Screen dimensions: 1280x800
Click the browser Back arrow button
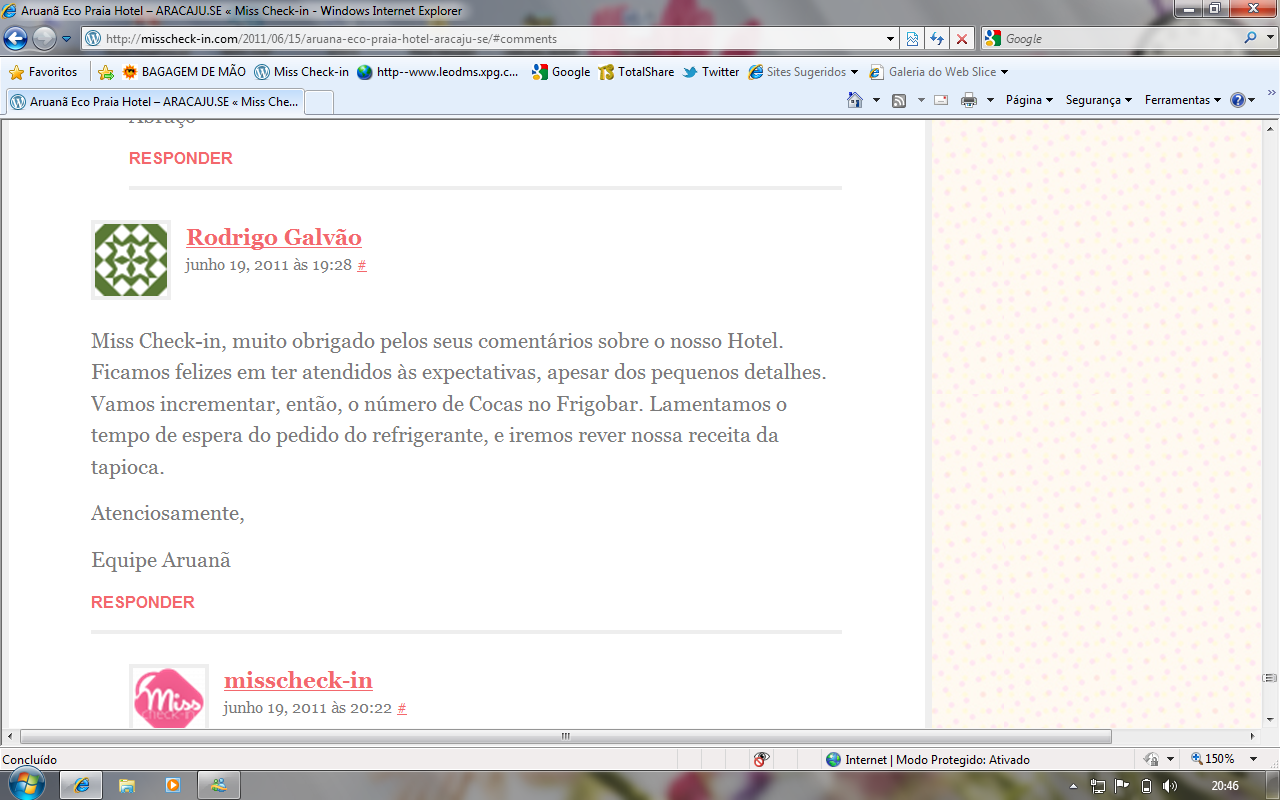tap(16, 39)
